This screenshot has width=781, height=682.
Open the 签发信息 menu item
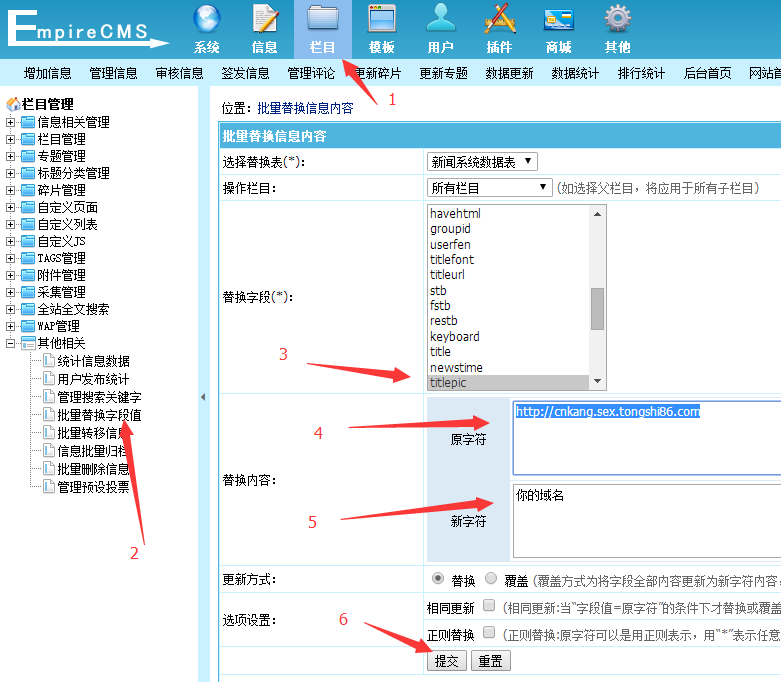(x=245, y=73)
